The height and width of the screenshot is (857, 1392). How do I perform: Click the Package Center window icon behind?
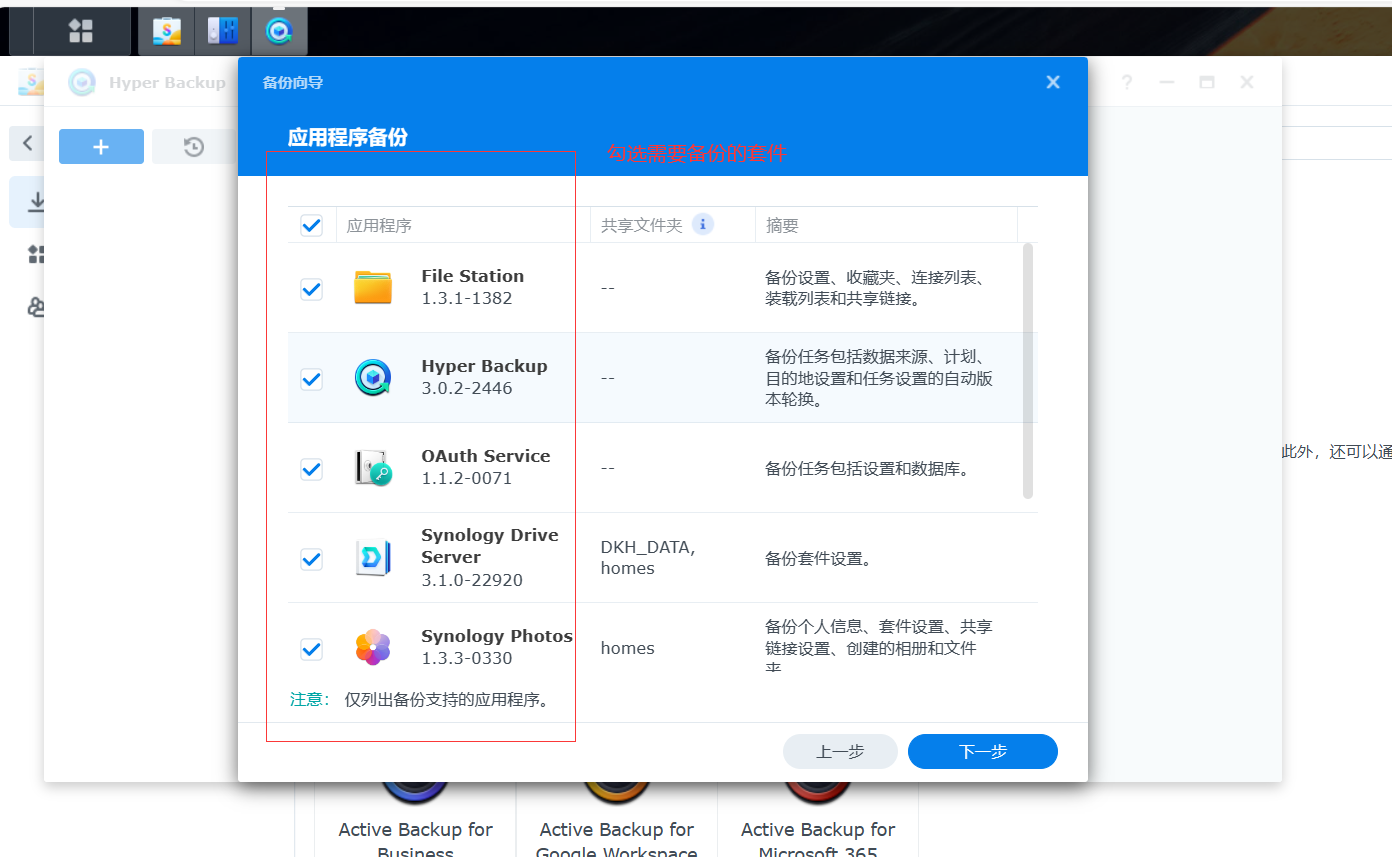(x=31, y=82)
